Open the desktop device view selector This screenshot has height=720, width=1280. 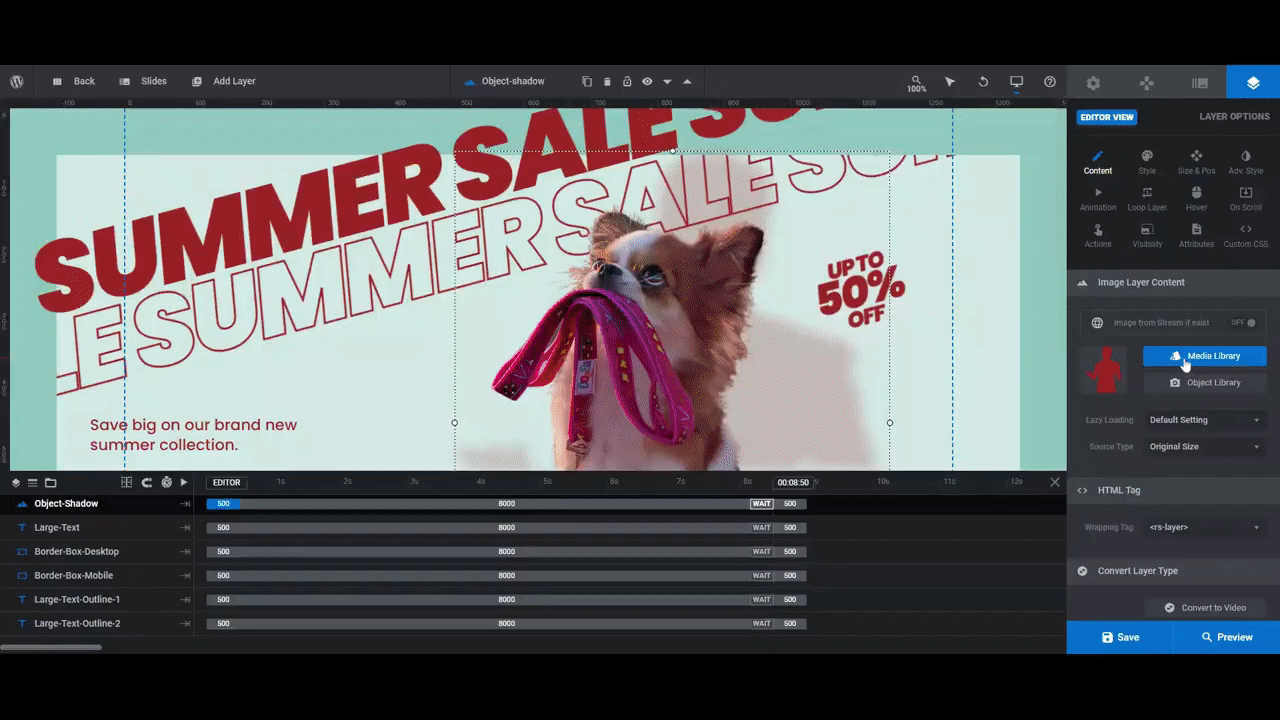point(1016,81)
